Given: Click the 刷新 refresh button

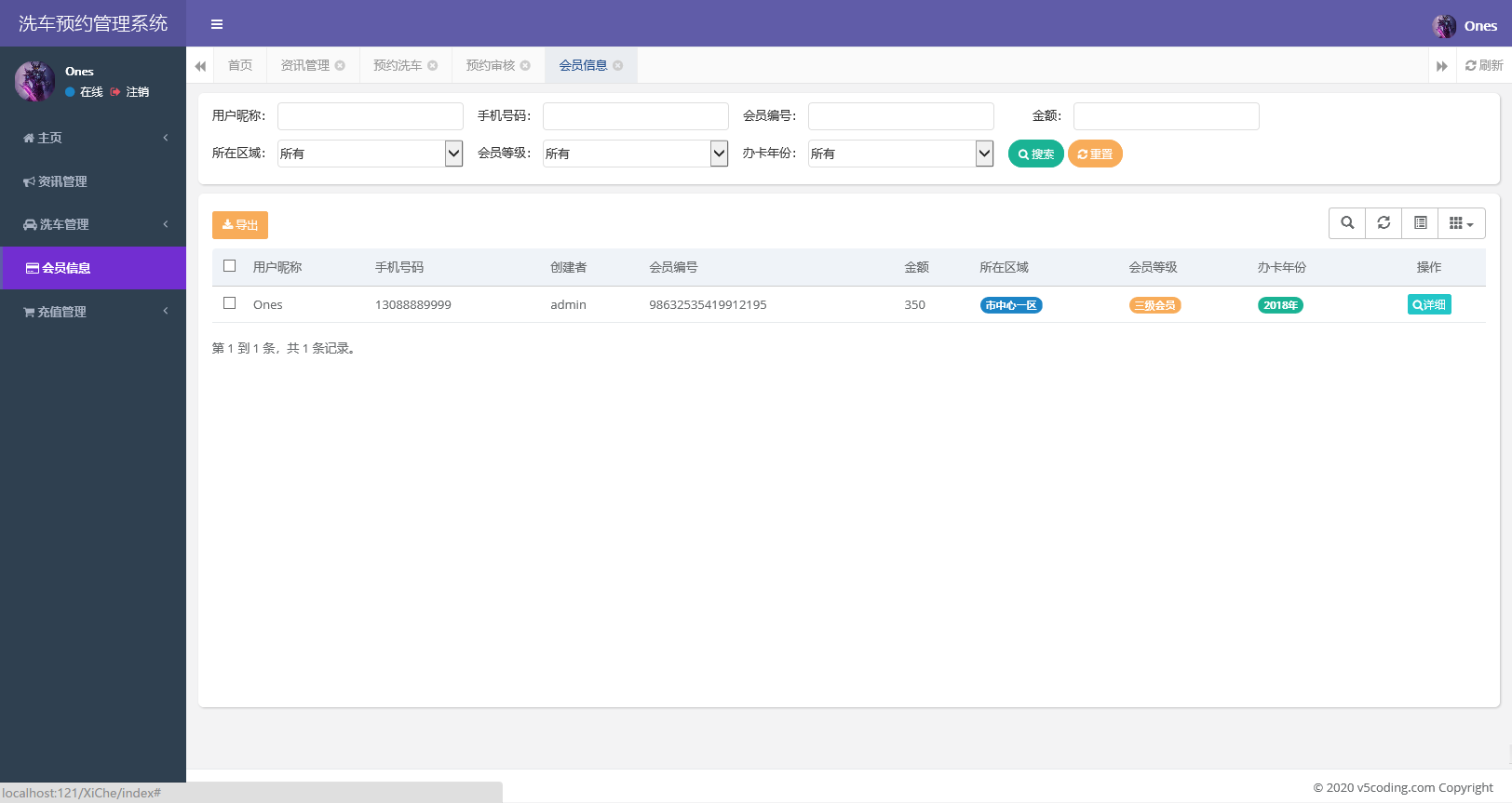Looking at the screenshot, I should [x=1484, y=65].
